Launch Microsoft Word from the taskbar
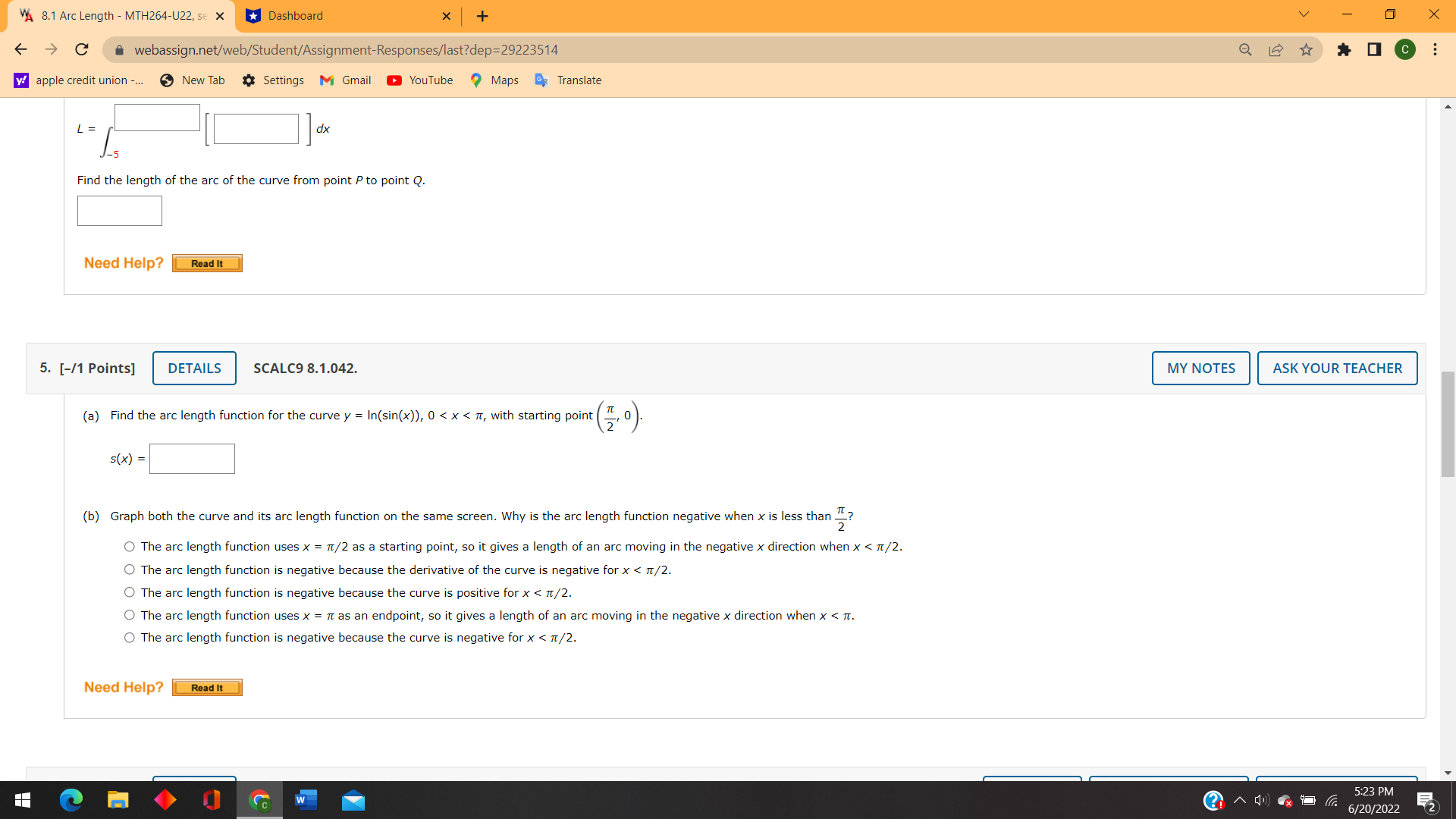The width and height of the screenshot is (1456, 819). coord(306,800)
